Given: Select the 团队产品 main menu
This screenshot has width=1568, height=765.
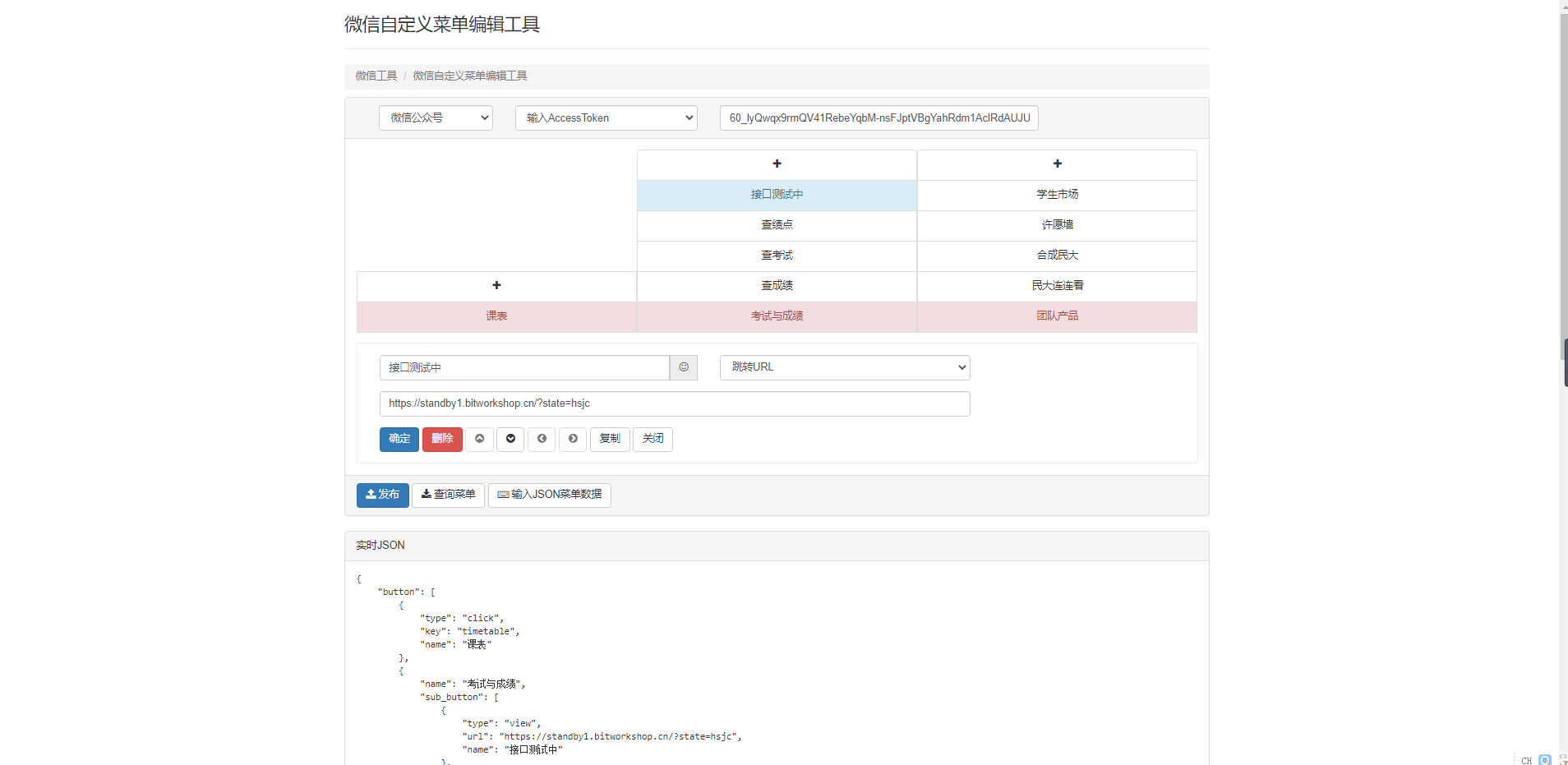Looking at the screenshot, I should [1057, 316].
